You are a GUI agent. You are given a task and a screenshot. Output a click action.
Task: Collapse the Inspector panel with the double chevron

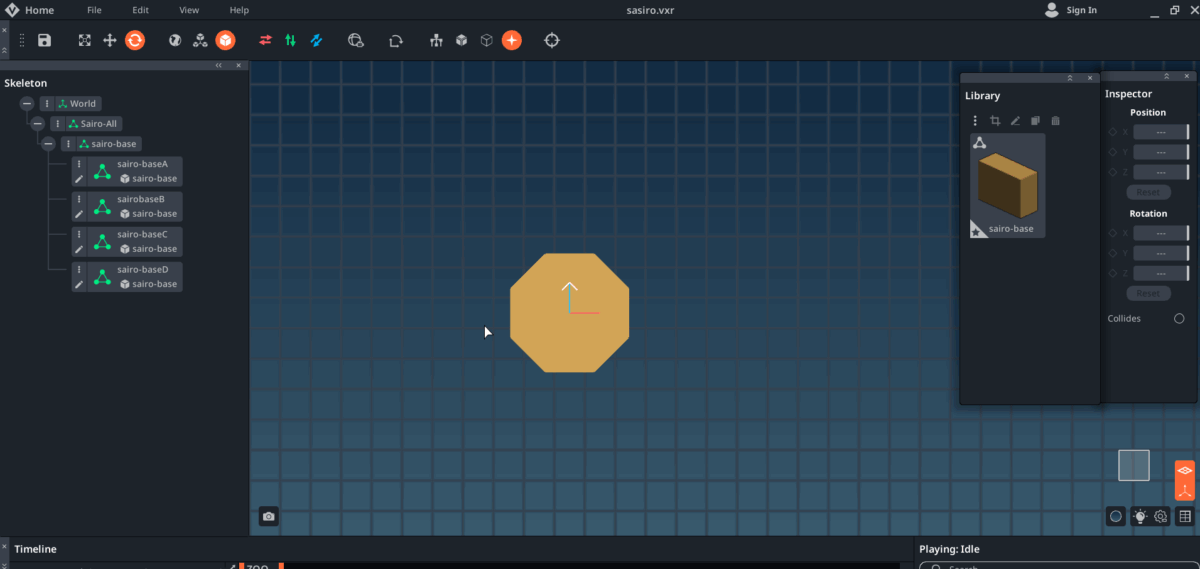click(x=1166, y=76)
